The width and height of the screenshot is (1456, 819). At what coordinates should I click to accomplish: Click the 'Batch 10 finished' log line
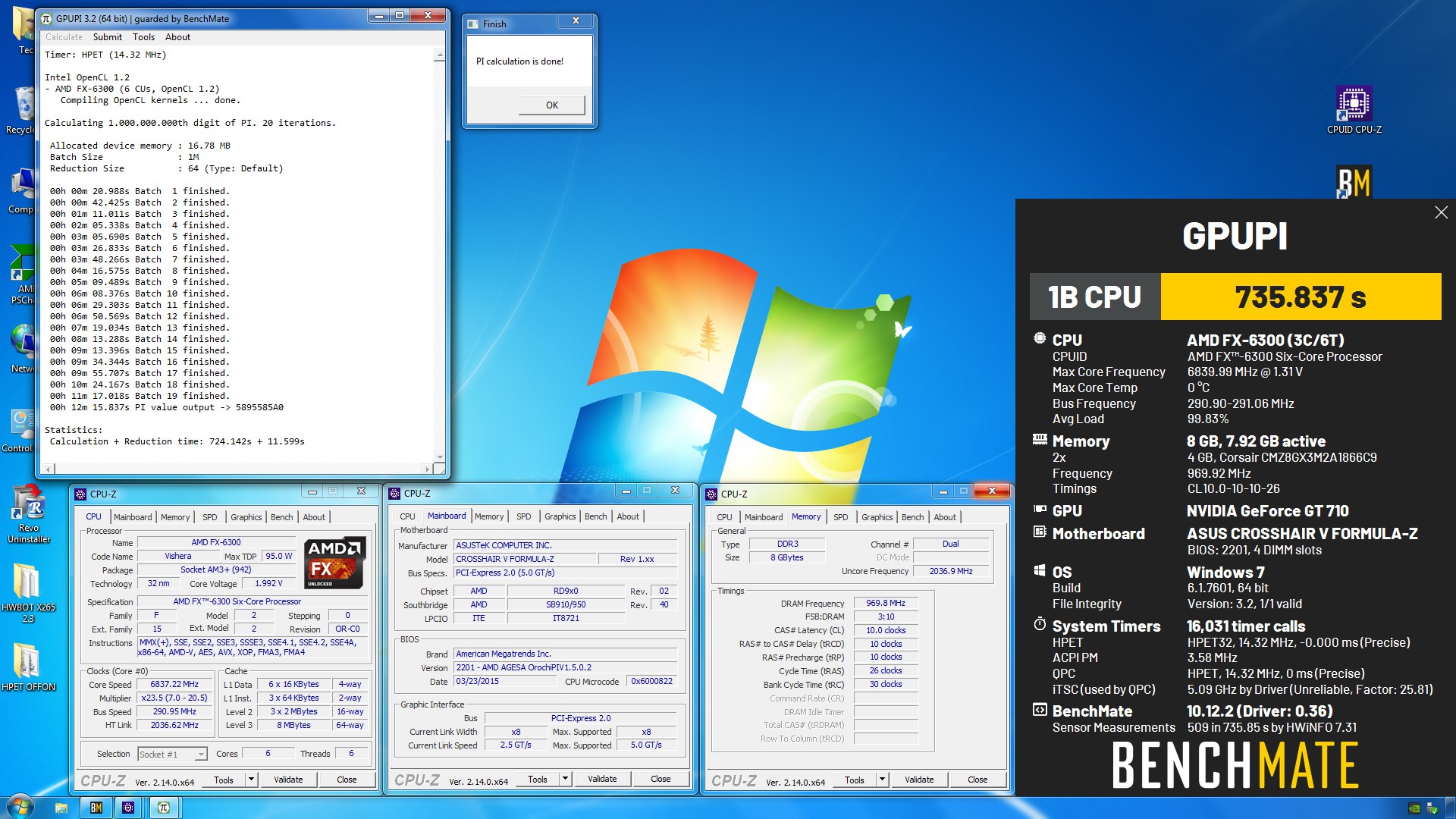tap(140, 293)
